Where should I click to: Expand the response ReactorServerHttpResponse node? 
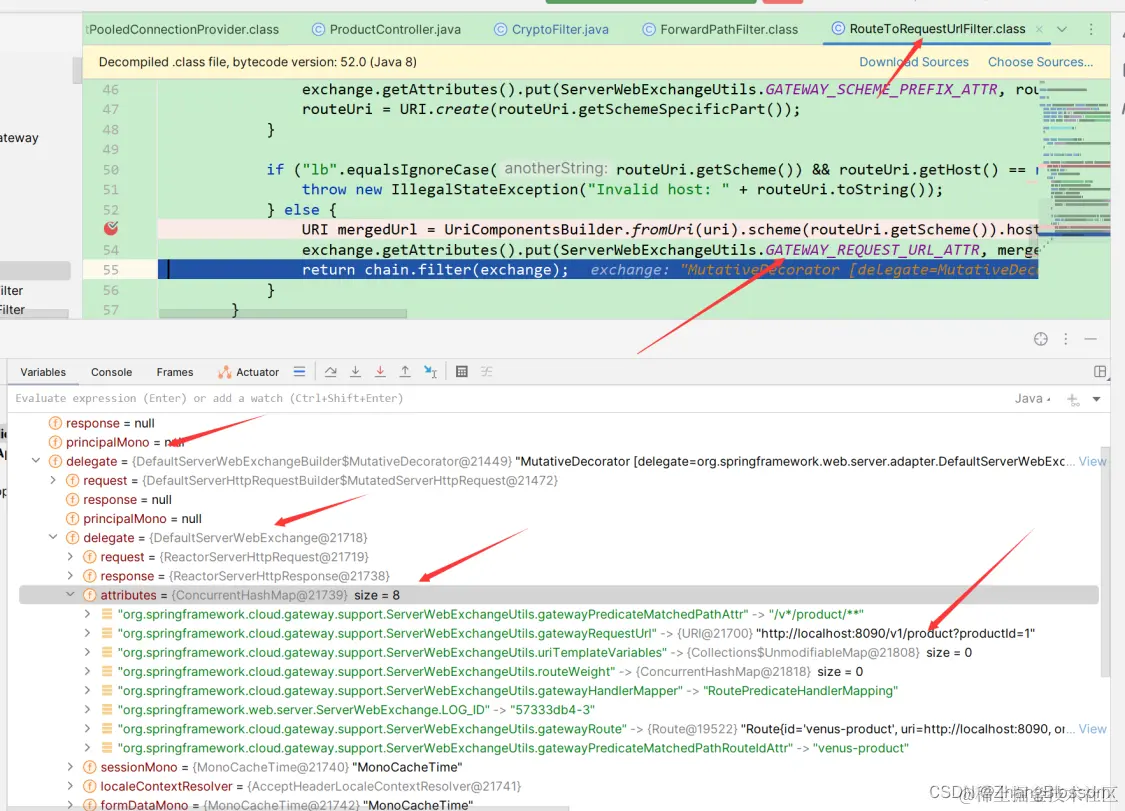70,576
